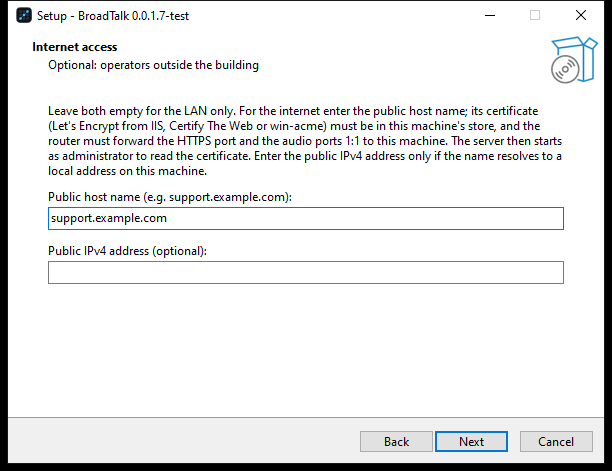Minimize the Setup window
This screenshot has width=612, height=471.
(x=490, y=16)
